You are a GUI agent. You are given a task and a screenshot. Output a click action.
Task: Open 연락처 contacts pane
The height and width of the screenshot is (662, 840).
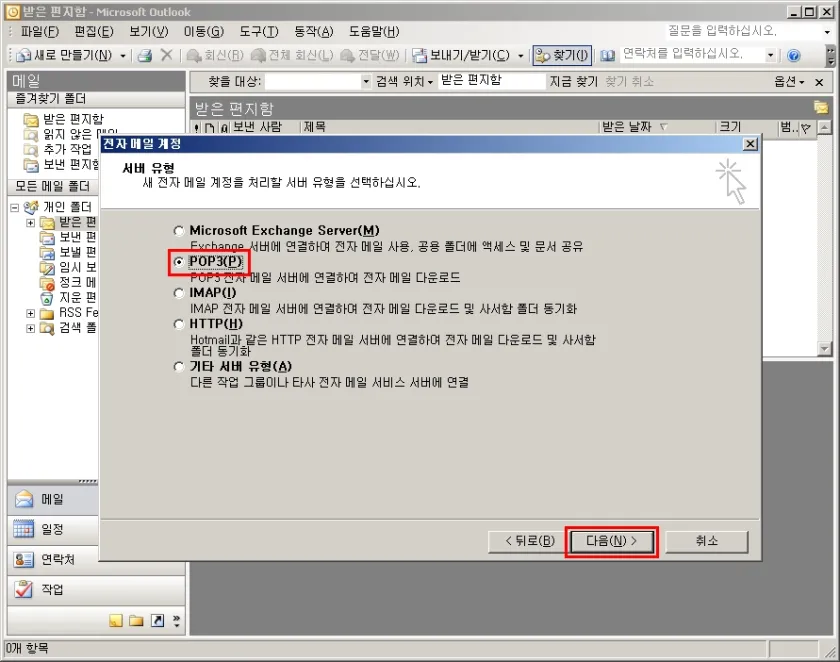click(52, 560)
